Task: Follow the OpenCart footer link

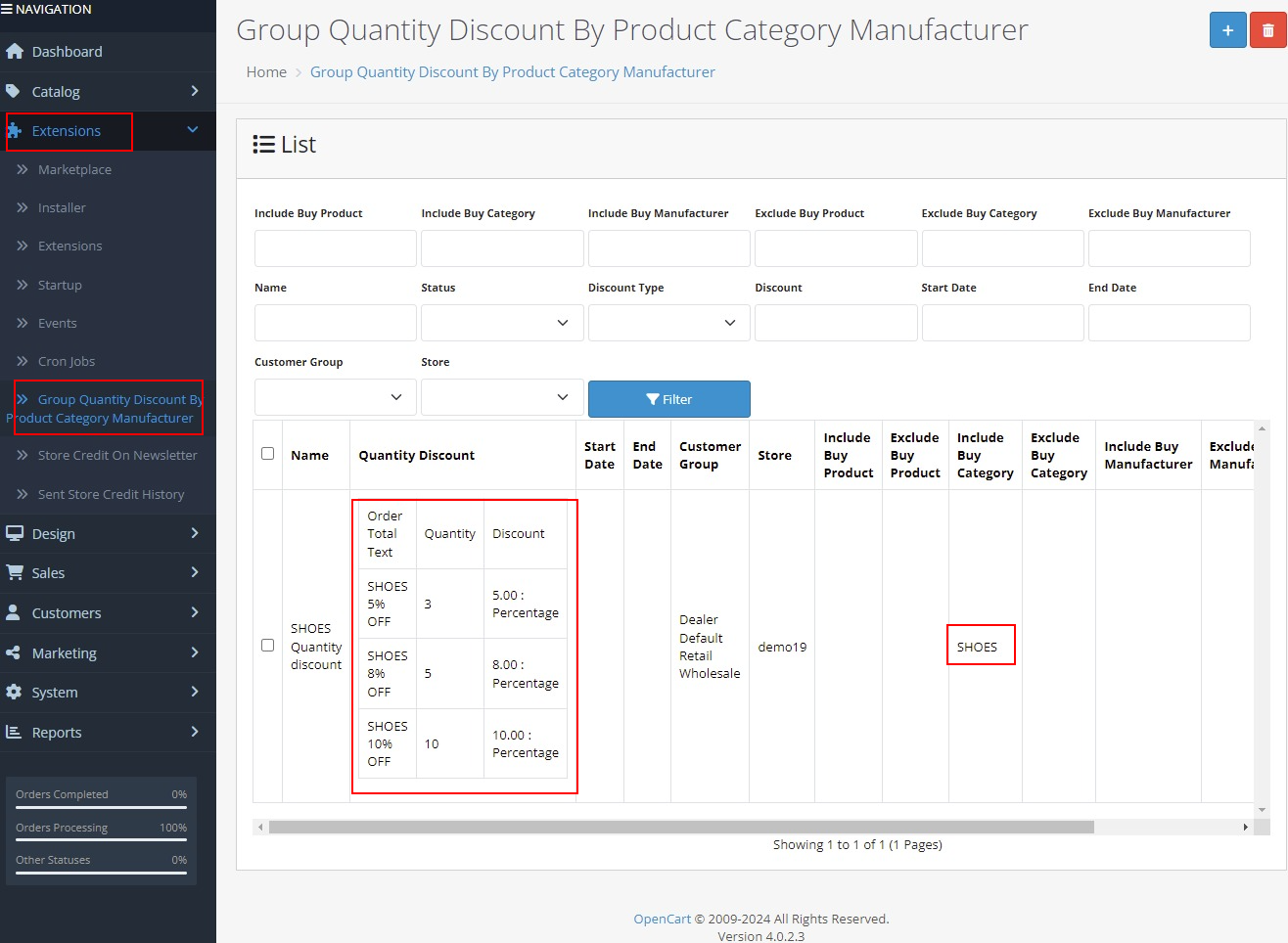Action: [x=662, y=919]
